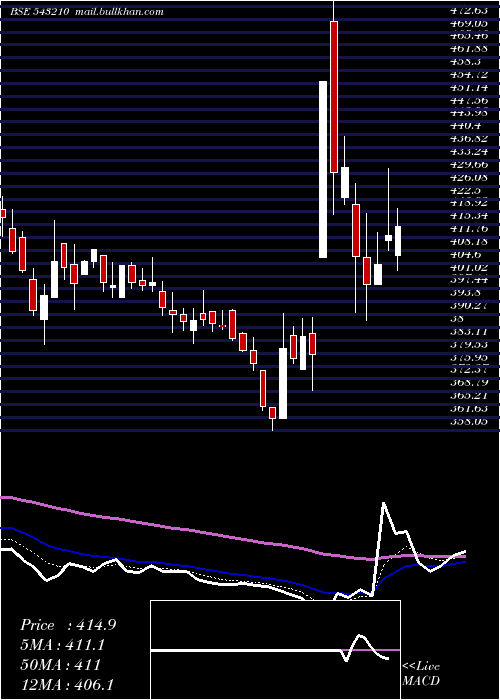Screen dimensions: 500x700
Task: Click the 433.24 price axis label
Action: coord(468,152)
